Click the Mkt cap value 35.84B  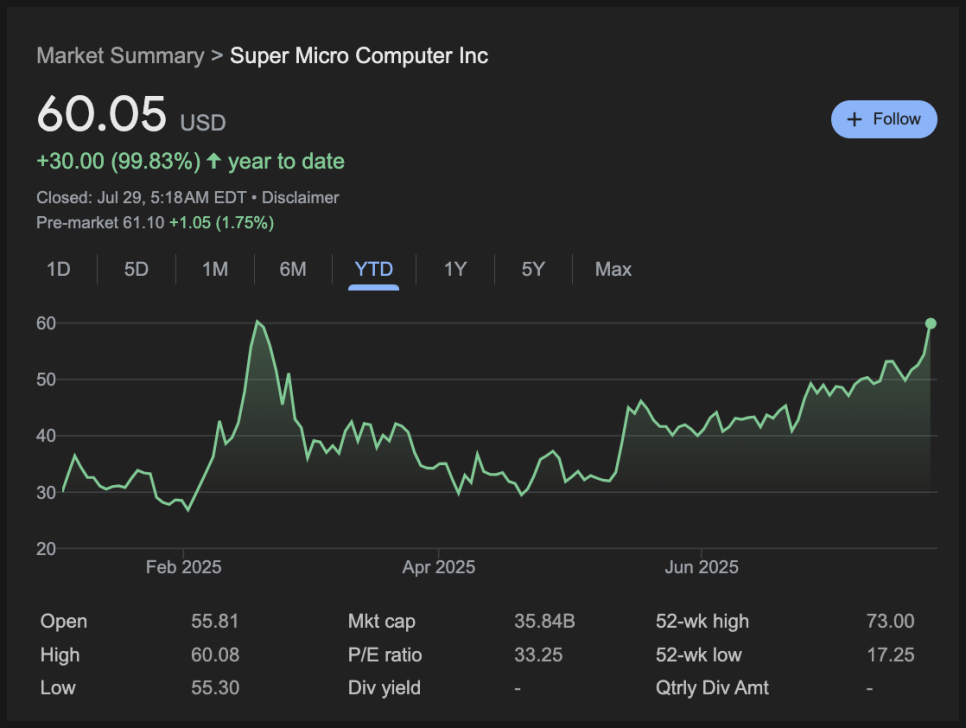[x=545, y=621]
